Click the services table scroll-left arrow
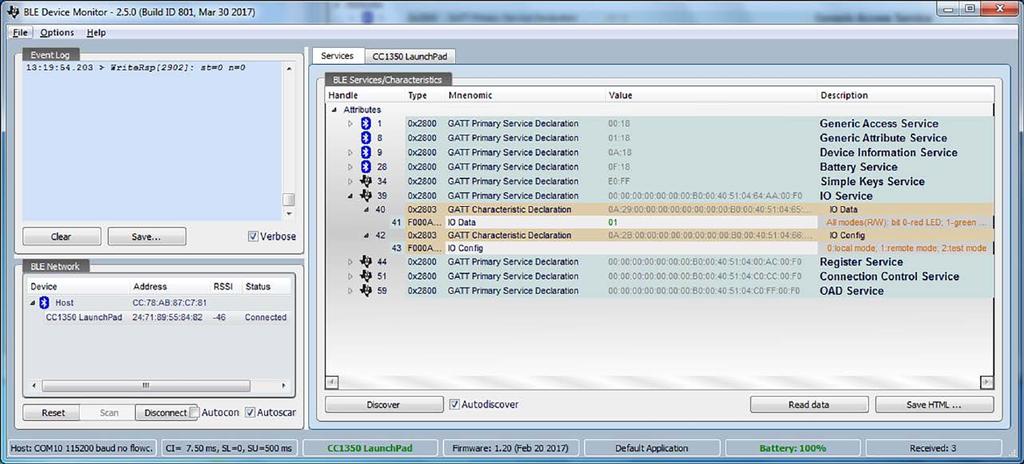 click(x=332, y=382)
